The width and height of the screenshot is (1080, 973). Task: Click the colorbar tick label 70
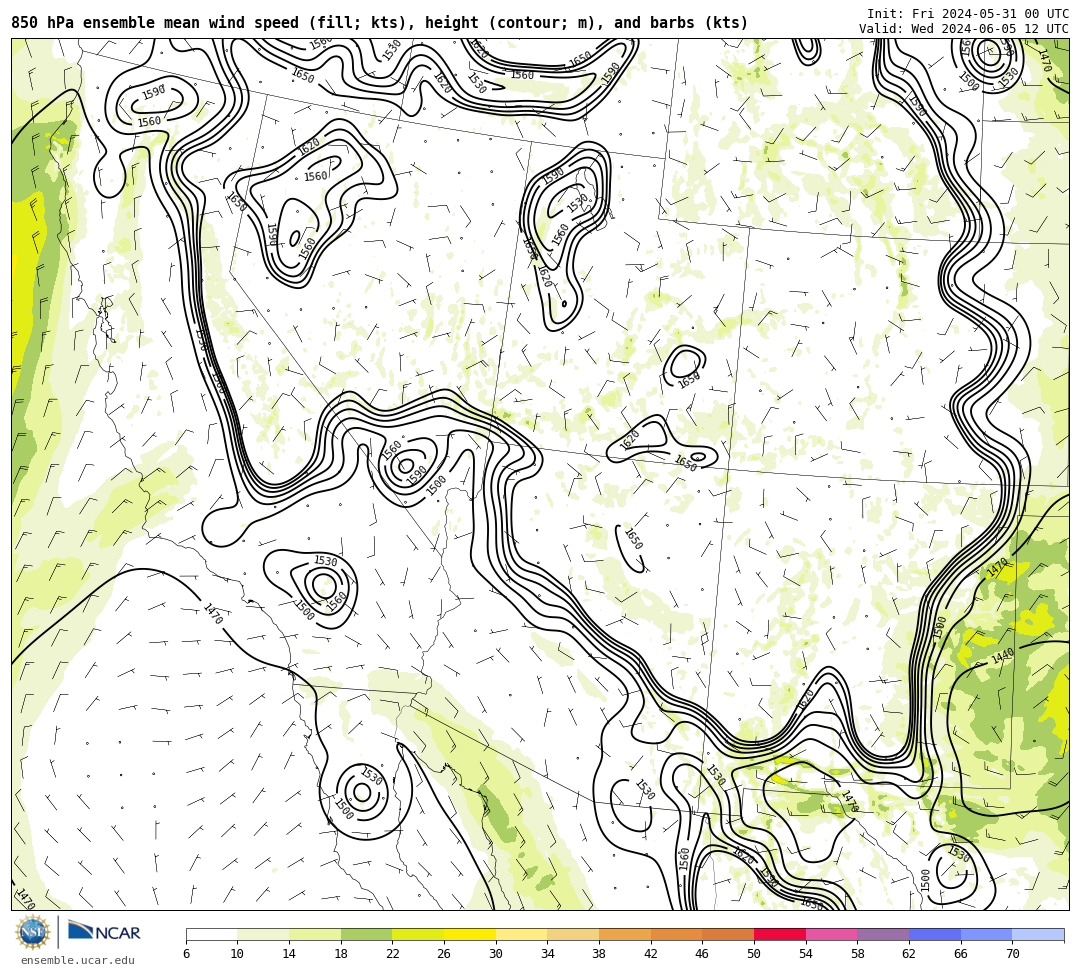click(1012, 954)
